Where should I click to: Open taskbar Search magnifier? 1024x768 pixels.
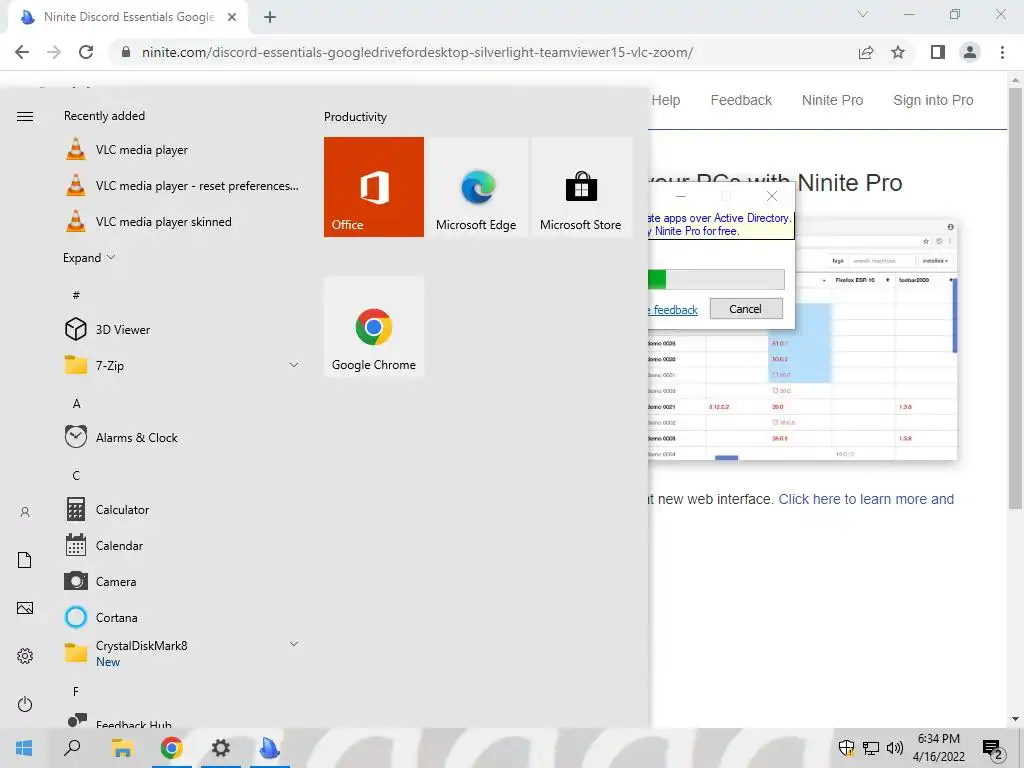click(72, 748)
